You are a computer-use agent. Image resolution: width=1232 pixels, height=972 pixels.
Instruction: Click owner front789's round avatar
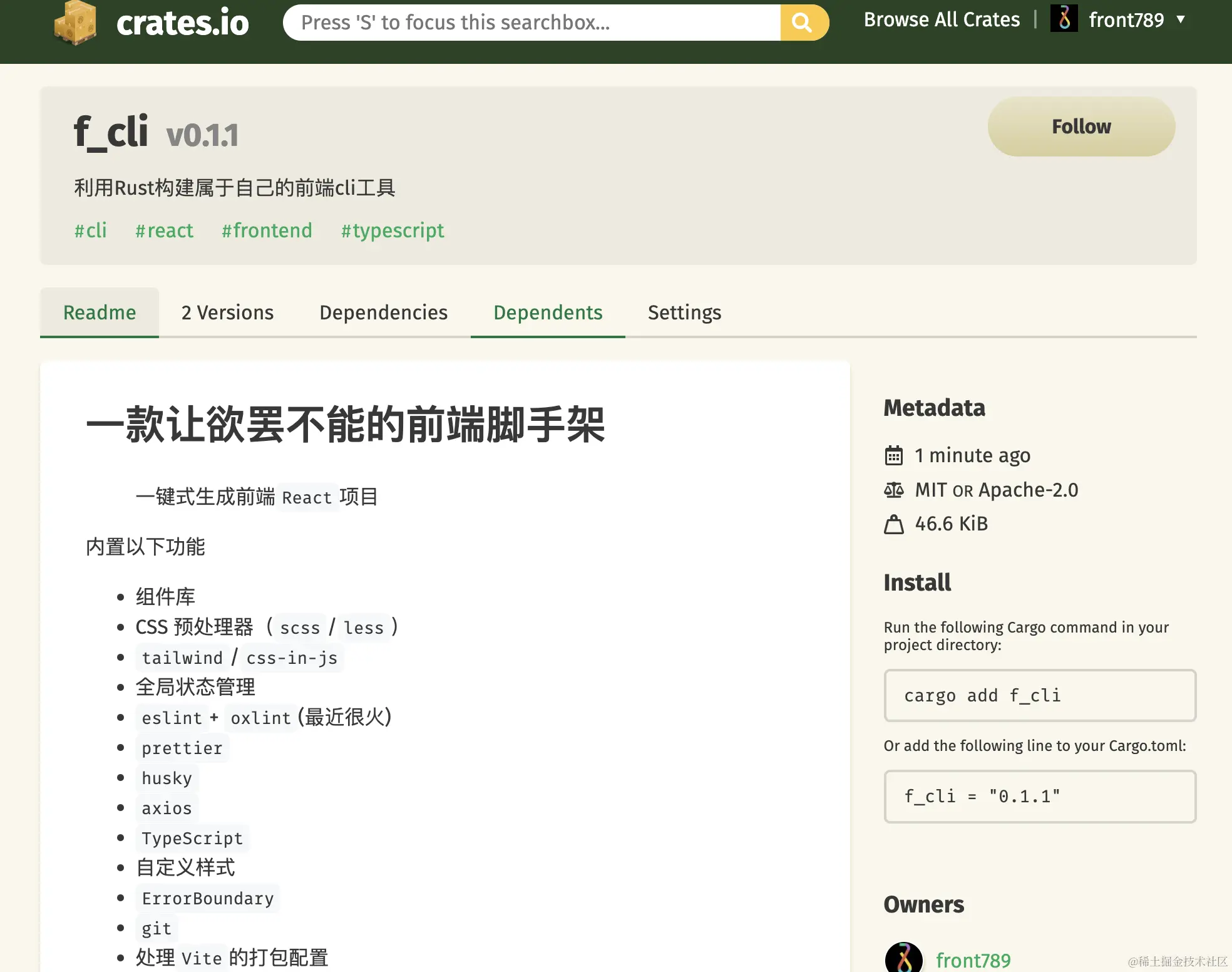pos(903,958)
